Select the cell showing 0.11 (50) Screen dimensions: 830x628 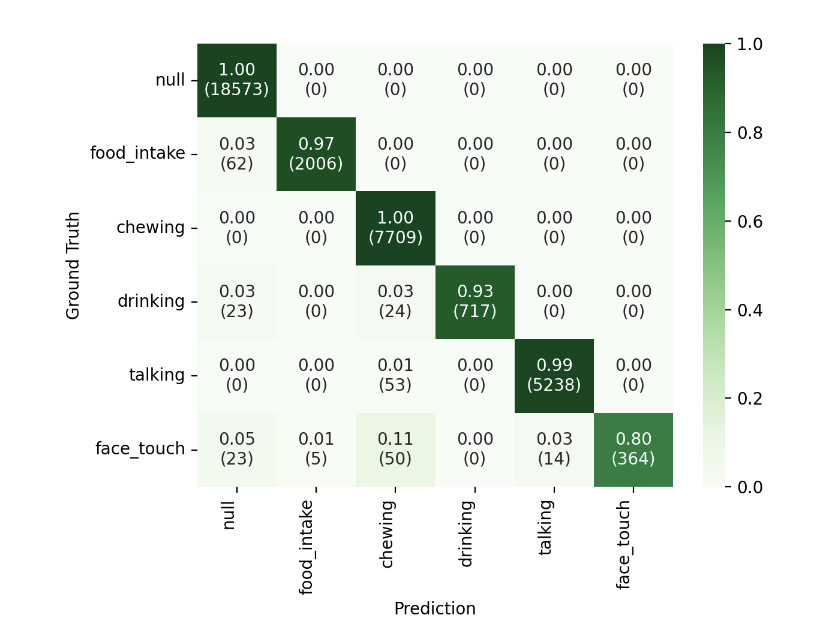click(395, 450)
